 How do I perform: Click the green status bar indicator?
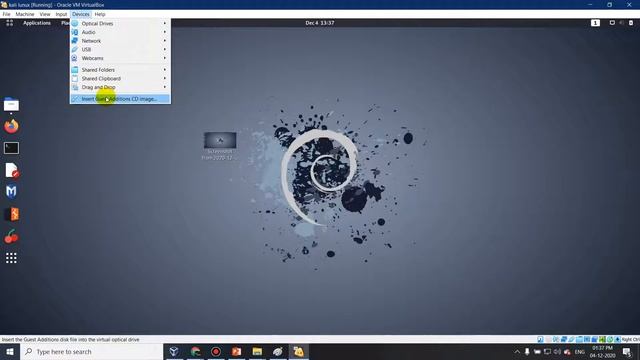(x=602, y=339)
